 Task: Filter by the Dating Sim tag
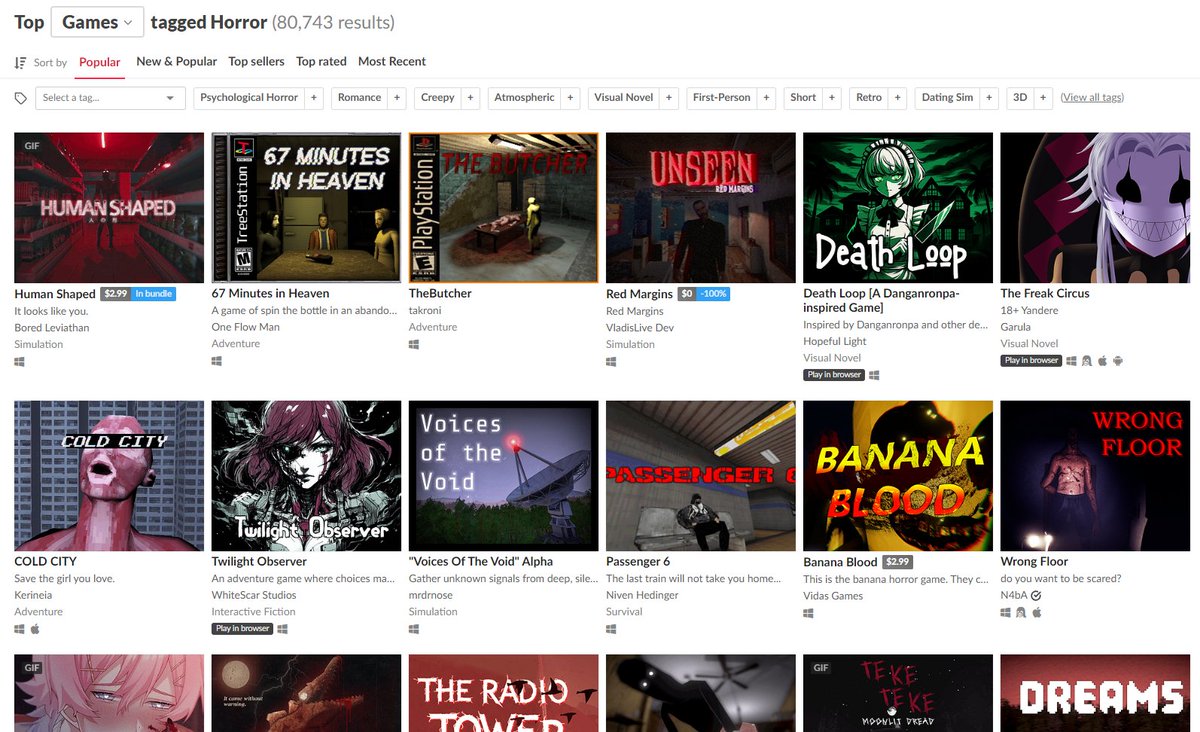coord(947,98)
